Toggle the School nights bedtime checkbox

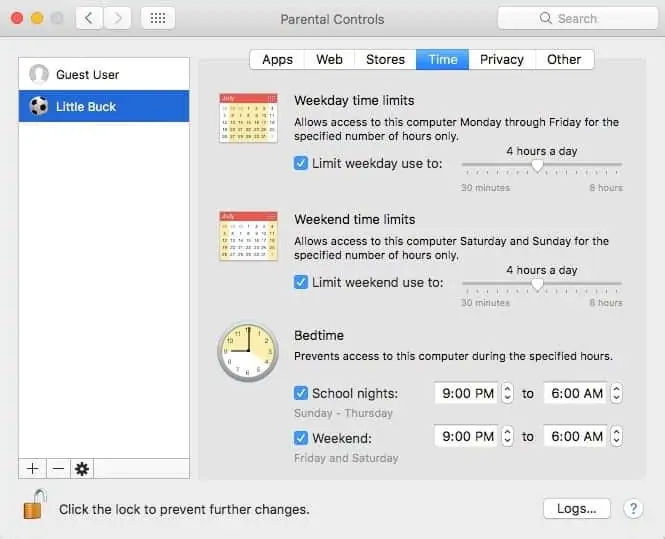pos(301,393)
